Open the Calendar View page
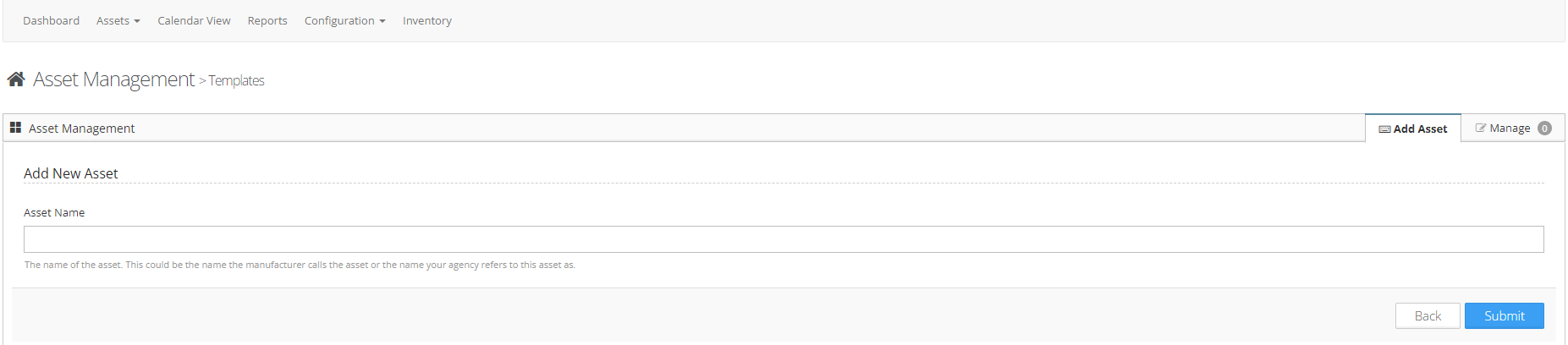Screen dimensions: 1568x345 pos(194,20)
